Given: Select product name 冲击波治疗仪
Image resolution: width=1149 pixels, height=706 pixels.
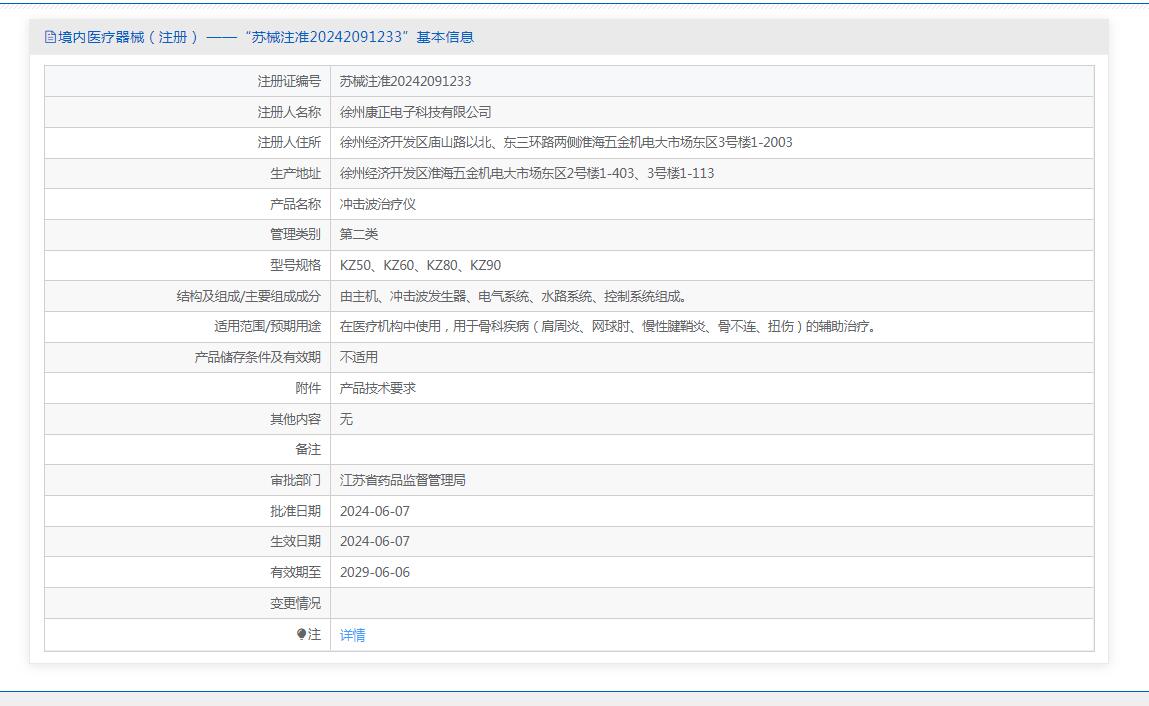Looking at the screenshot, I should pyautogui.click(x=377, y=204).
